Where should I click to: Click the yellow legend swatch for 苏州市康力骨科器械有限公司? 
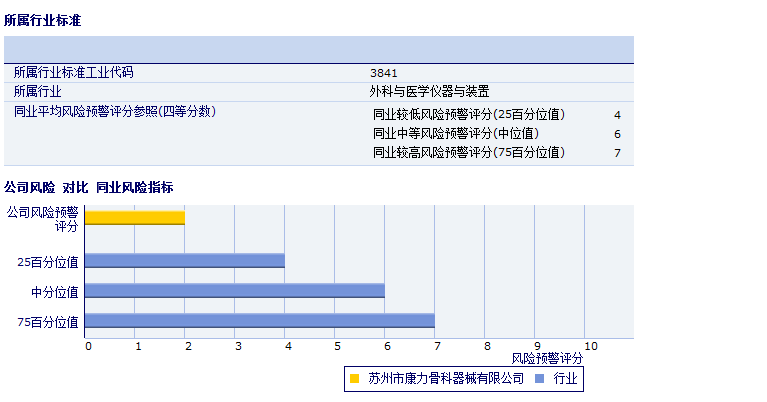354,379
